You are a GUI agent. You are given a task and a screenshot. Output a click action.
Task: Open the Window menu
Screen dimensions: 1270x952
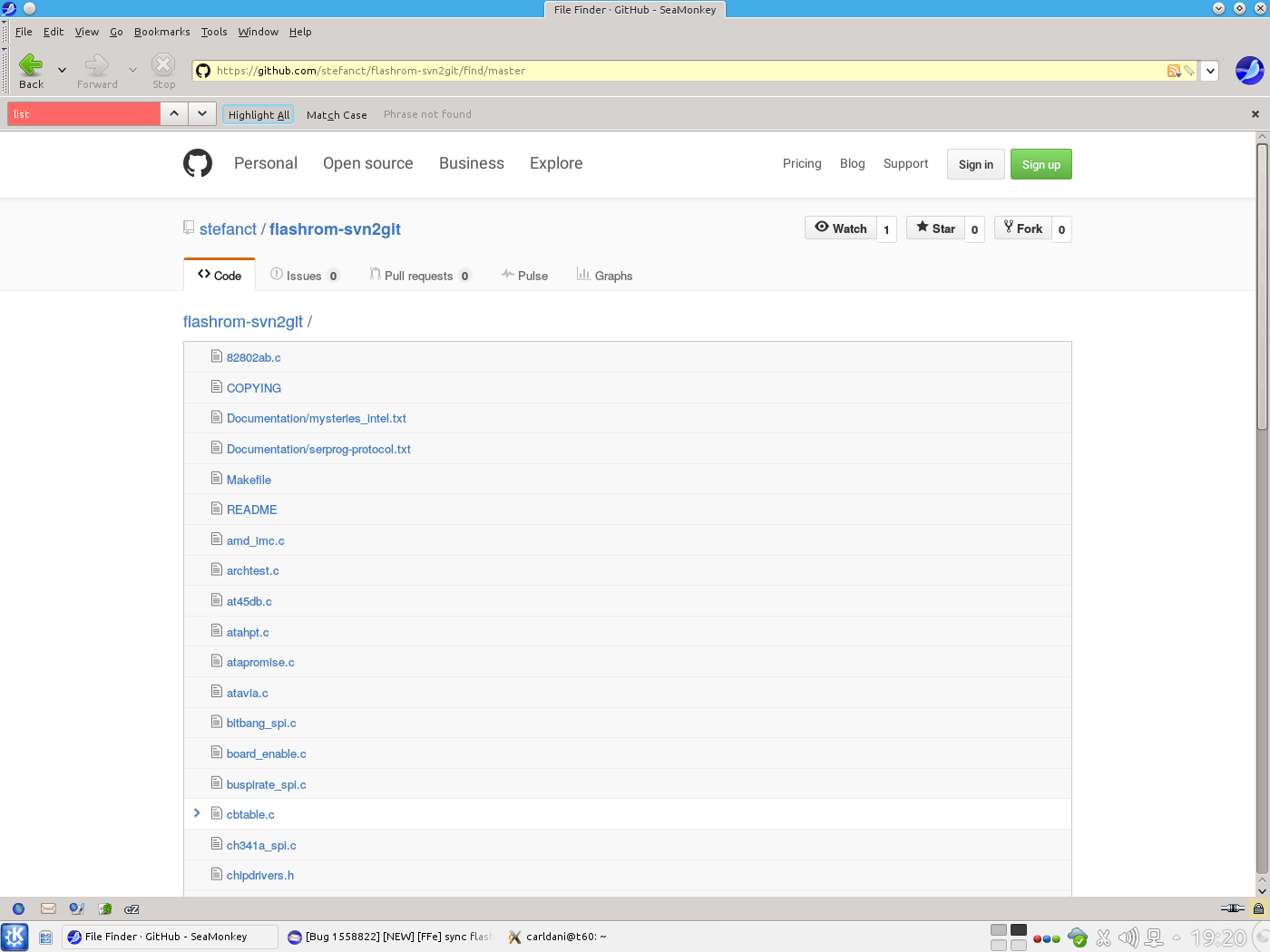point(259,32)
